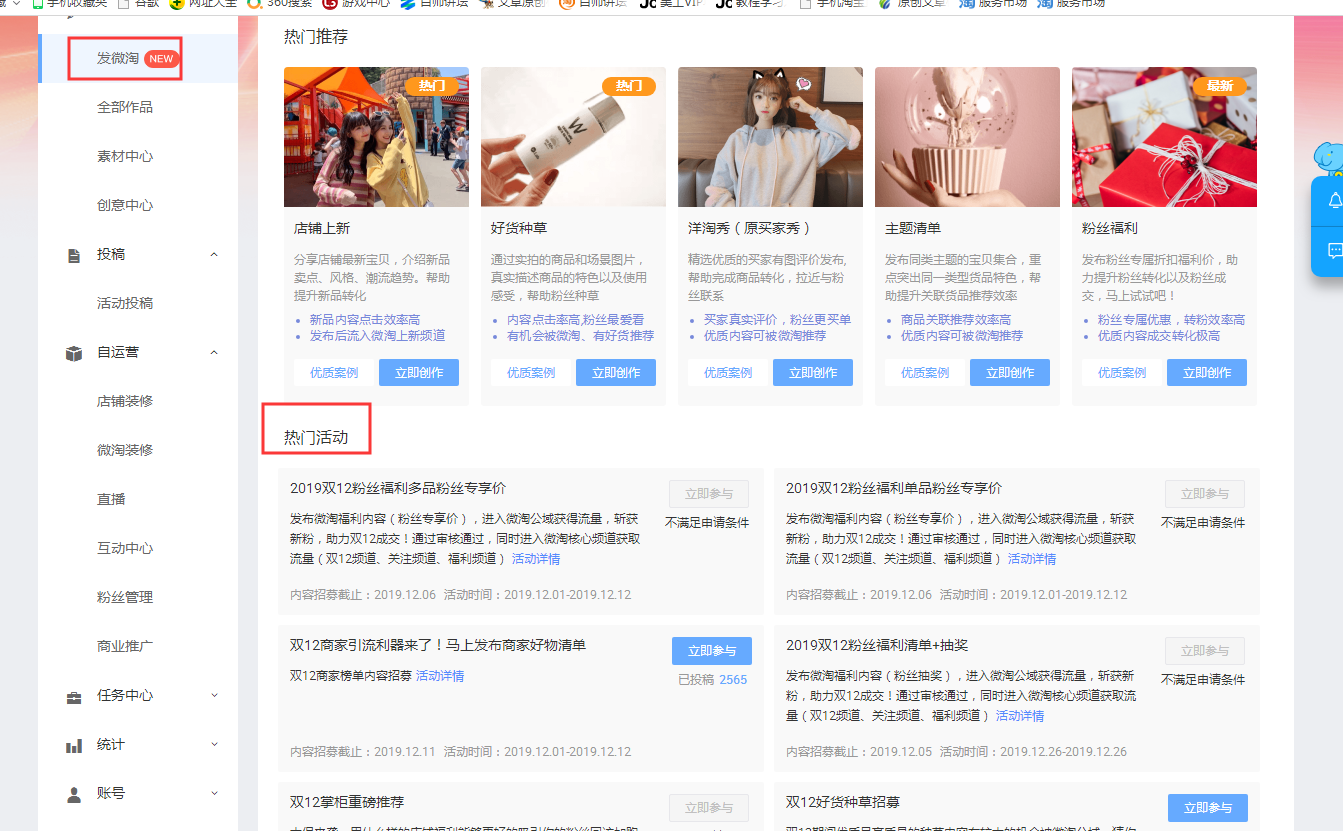Open 粉丝管理 from the sidebar
Viewport: 1343px width, 831px height.
125,598
